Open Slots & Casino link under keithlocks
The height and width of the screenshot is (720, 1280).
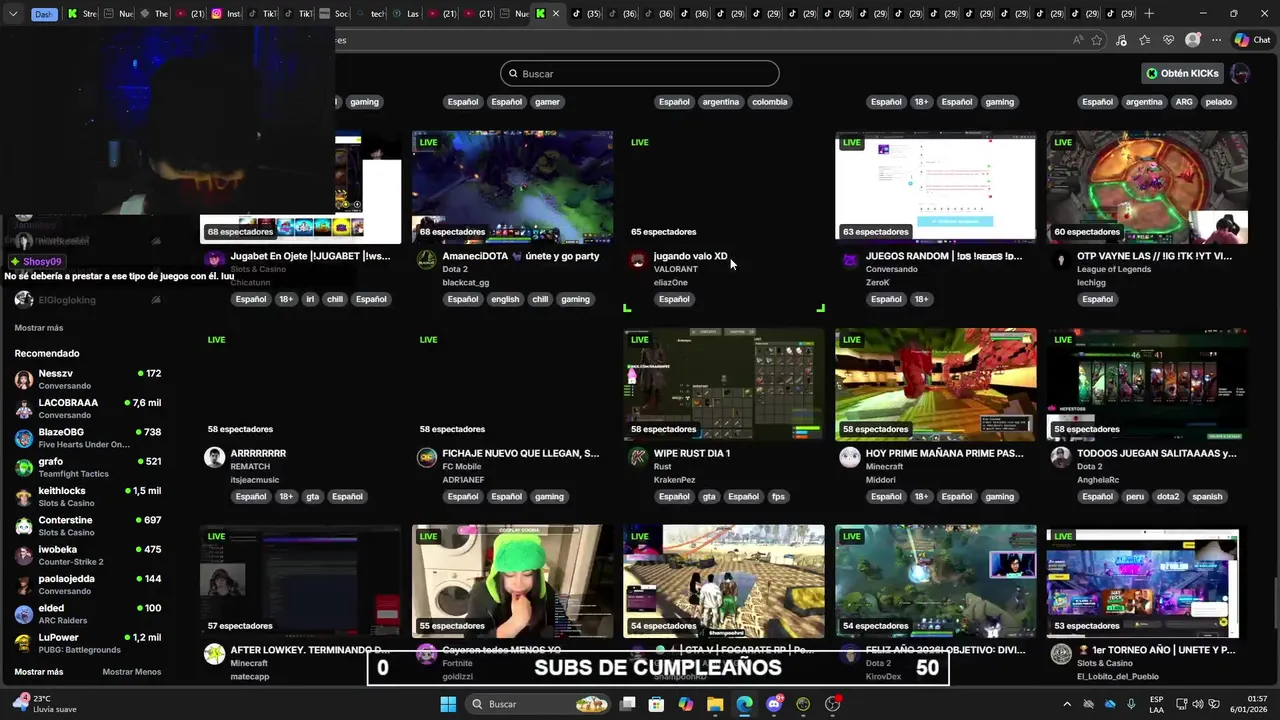pyautogui.click(x=66, y=503)
